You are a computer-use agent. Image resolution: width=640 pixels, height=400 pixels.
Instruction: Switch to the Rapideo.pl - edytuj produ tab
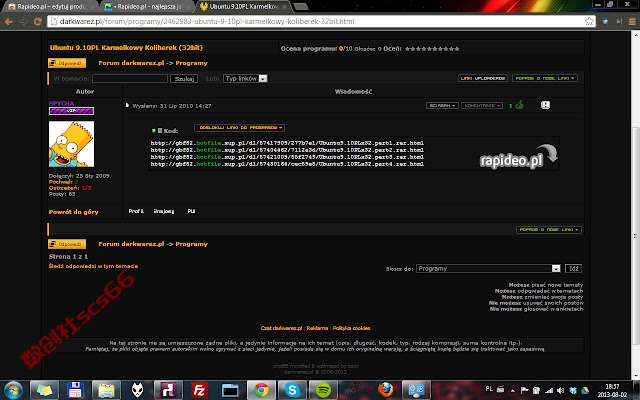(x=51, y=7)
